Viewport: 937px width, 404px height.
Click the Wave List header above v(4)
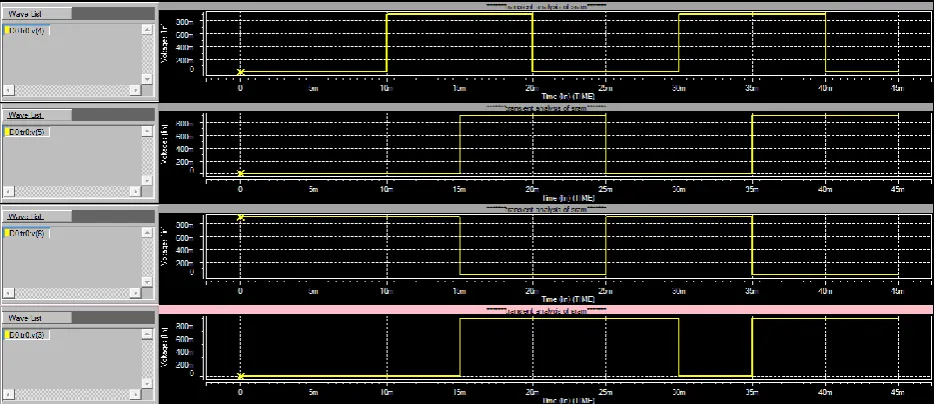pyautogui.click(x=37, y=13)
